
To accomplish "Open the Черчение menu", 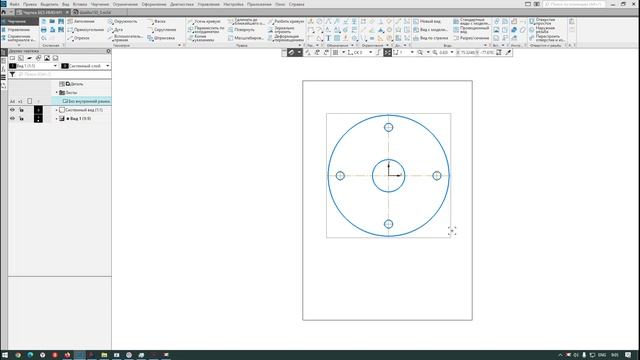I will coord(100,4).
